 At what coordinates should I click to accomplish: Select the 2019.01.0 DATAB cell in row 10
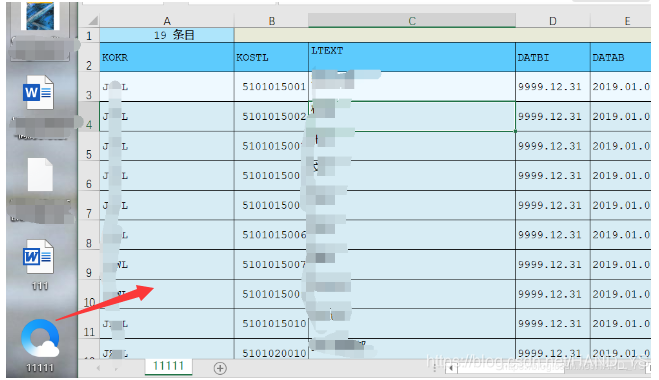click(x=621, y=294)
